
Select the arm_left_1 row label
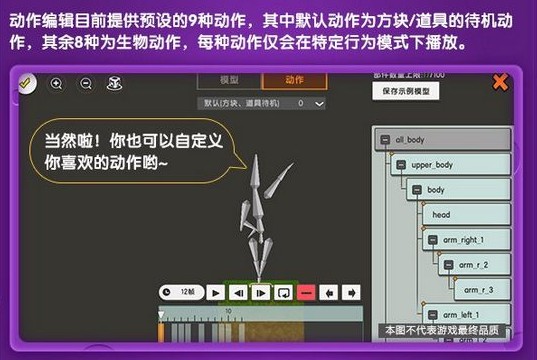(461, 314)
